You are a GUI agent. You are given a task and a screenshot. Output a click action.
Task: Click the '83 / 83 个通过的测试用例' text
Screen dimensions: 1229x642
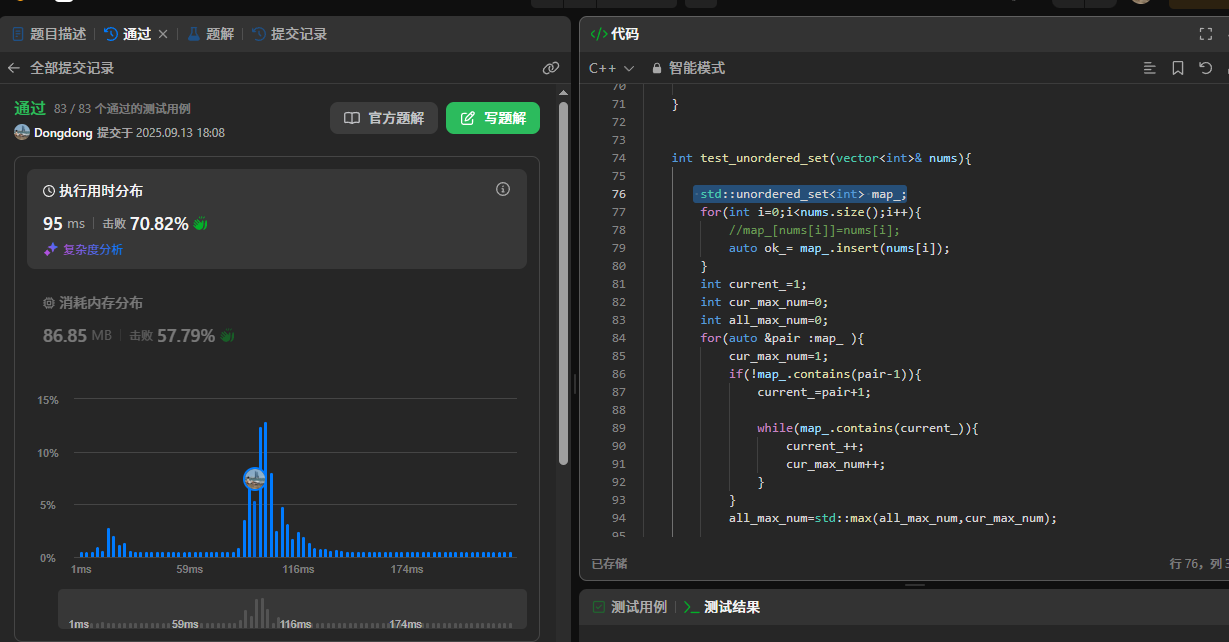click(x=122, y=108)
